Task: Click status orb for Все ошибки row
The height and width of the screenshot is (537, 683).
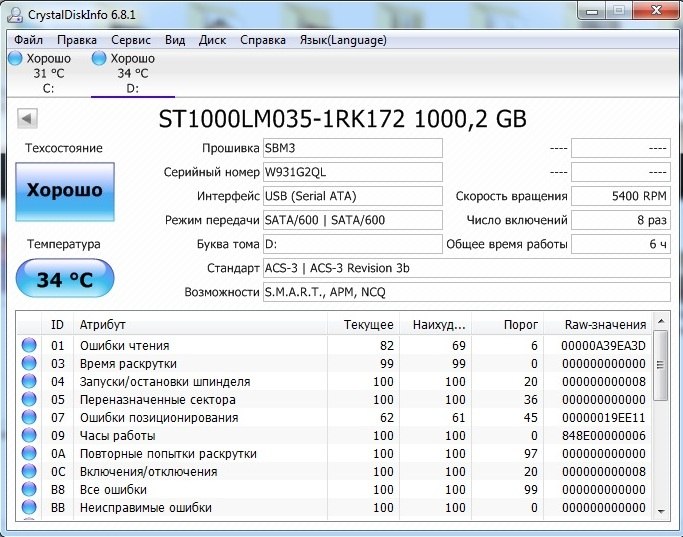Action: [x=29, y=490]
